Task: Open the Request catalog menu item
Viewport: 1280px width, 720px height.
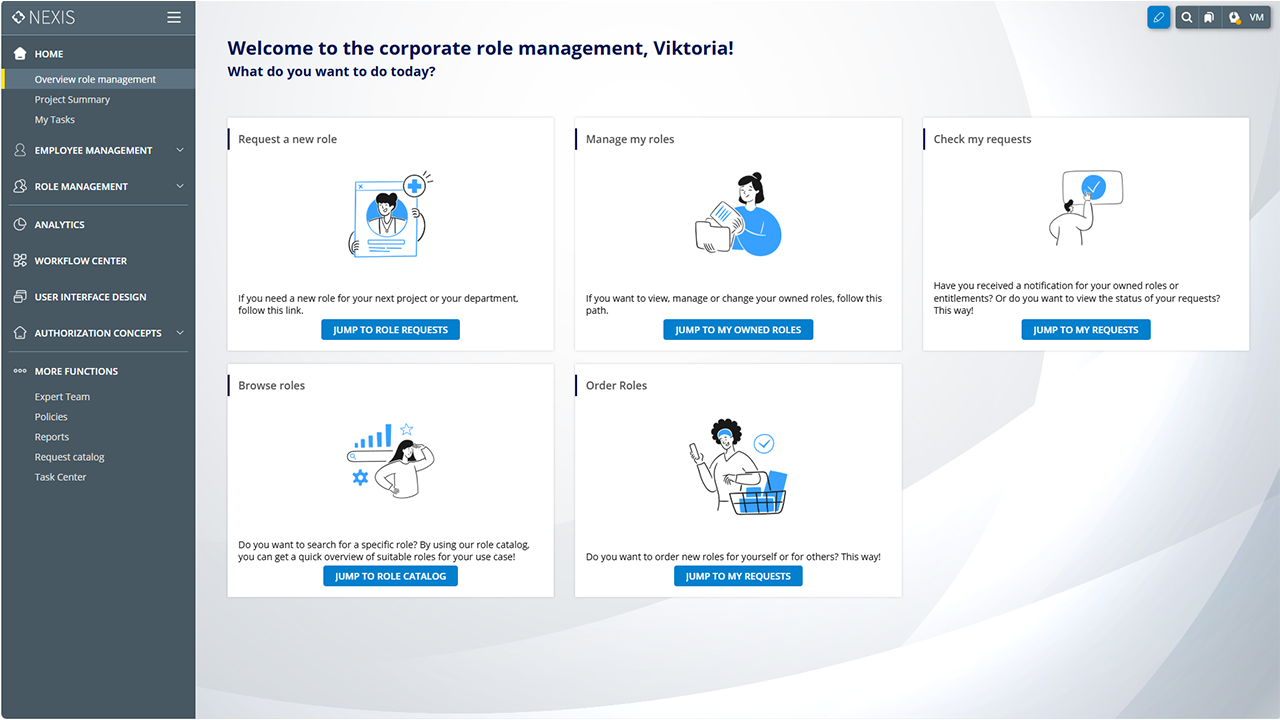Action: click(x=69, y=457)
